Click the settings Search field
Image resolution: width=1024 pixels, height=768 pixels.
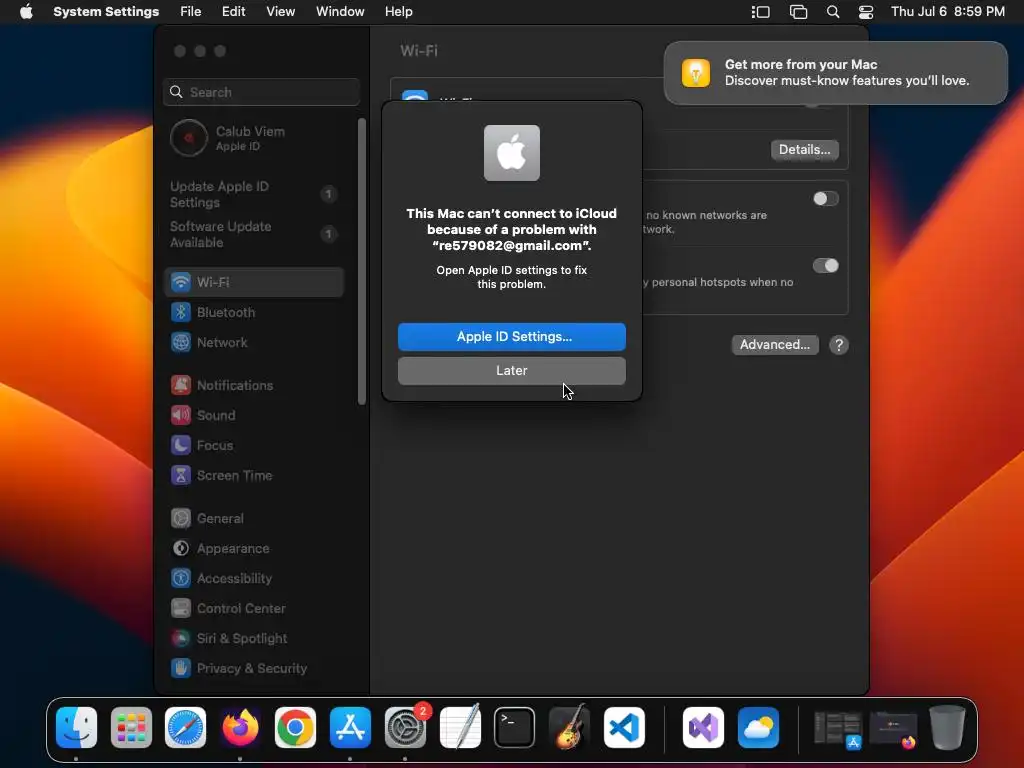tap(261, 92)
